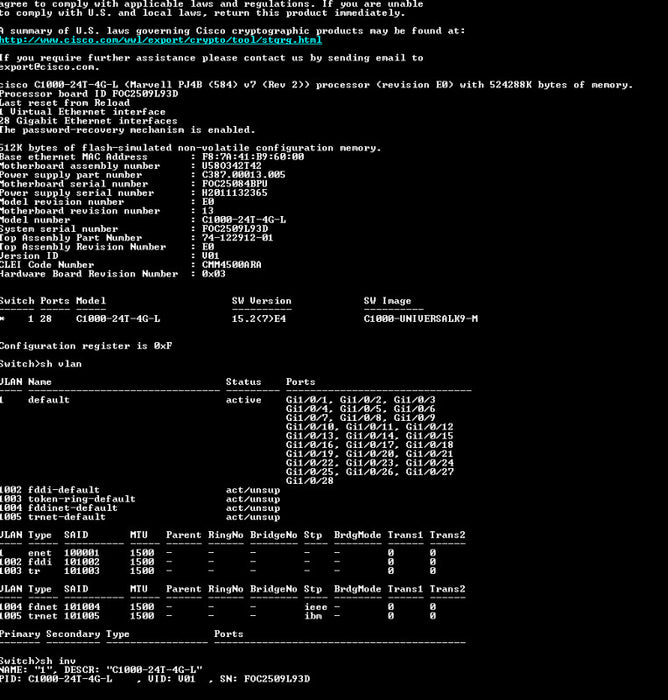Select Power supply serial number H2011132365
Screen dimensions: 668x700
click(x=235, y=192)
